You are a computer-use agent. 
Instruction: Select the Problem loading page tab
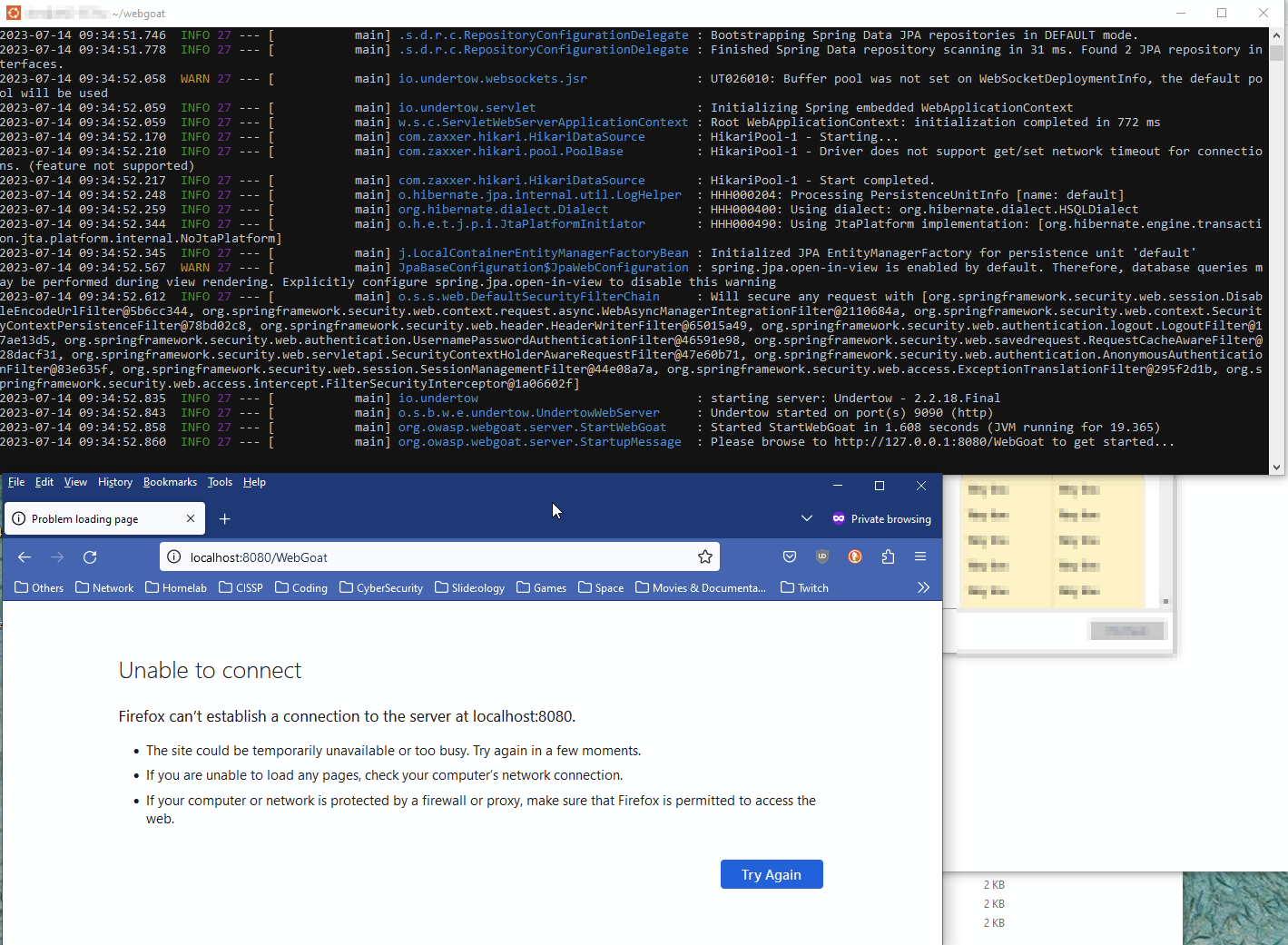click(x=104, y=518)
